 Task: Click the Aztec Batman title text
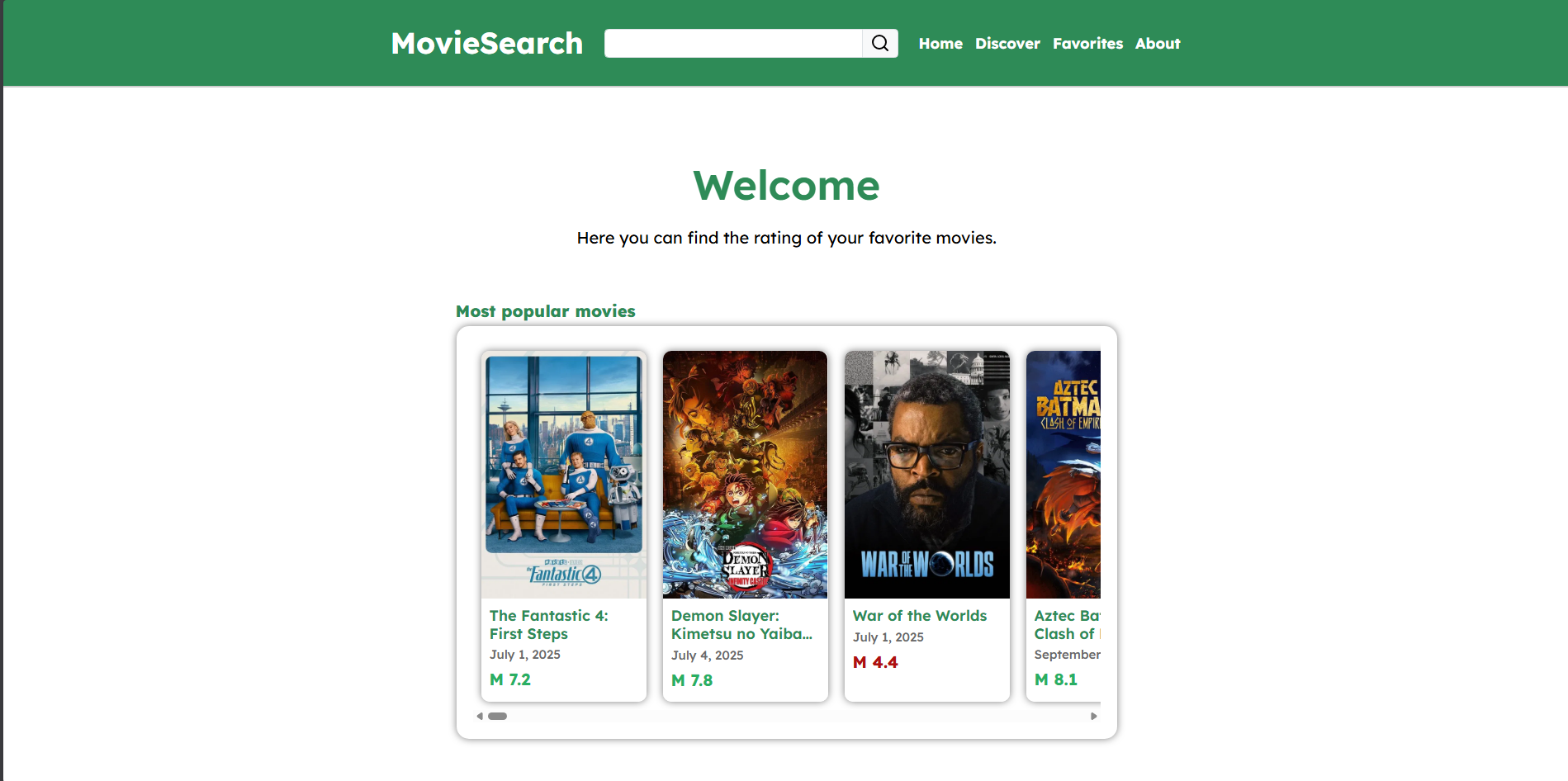click(x=1066, y=625)
